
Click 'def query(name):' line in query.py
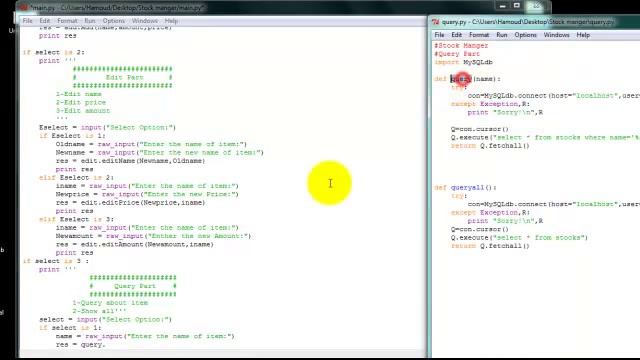[x=467, y=79]
